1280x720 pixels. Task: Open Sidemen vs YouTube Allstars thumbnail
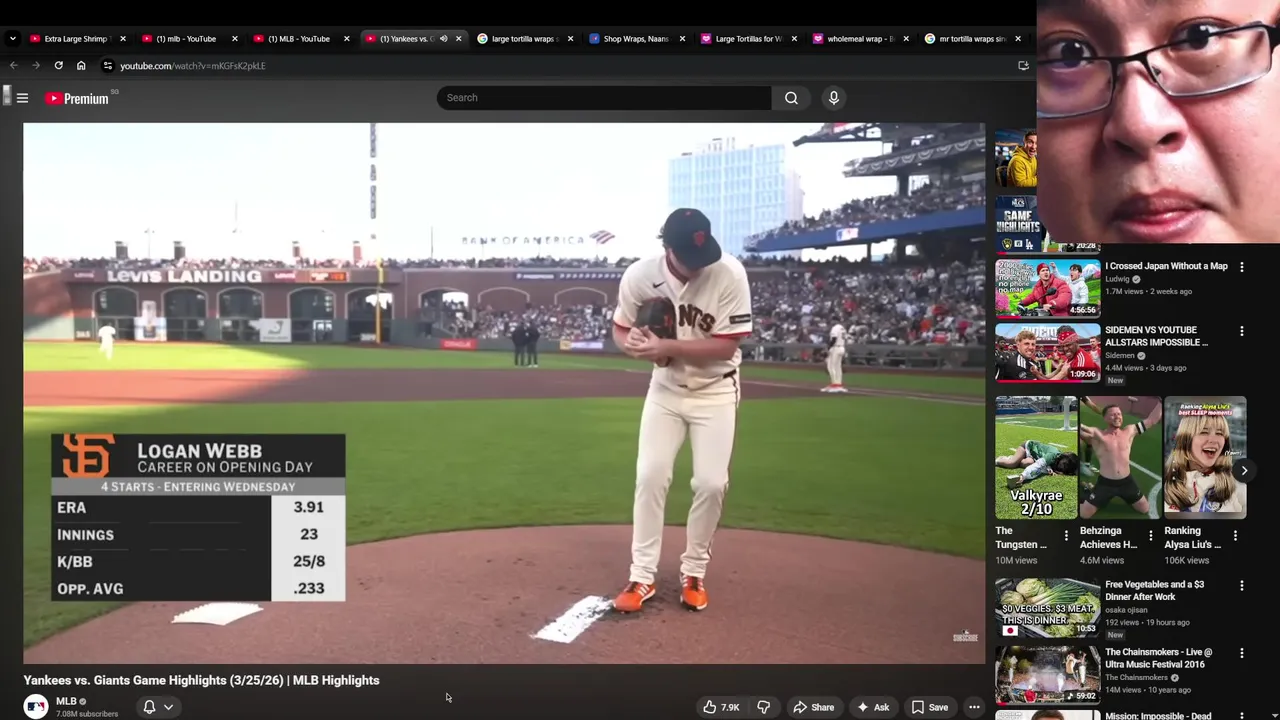tap(1047, 352)
